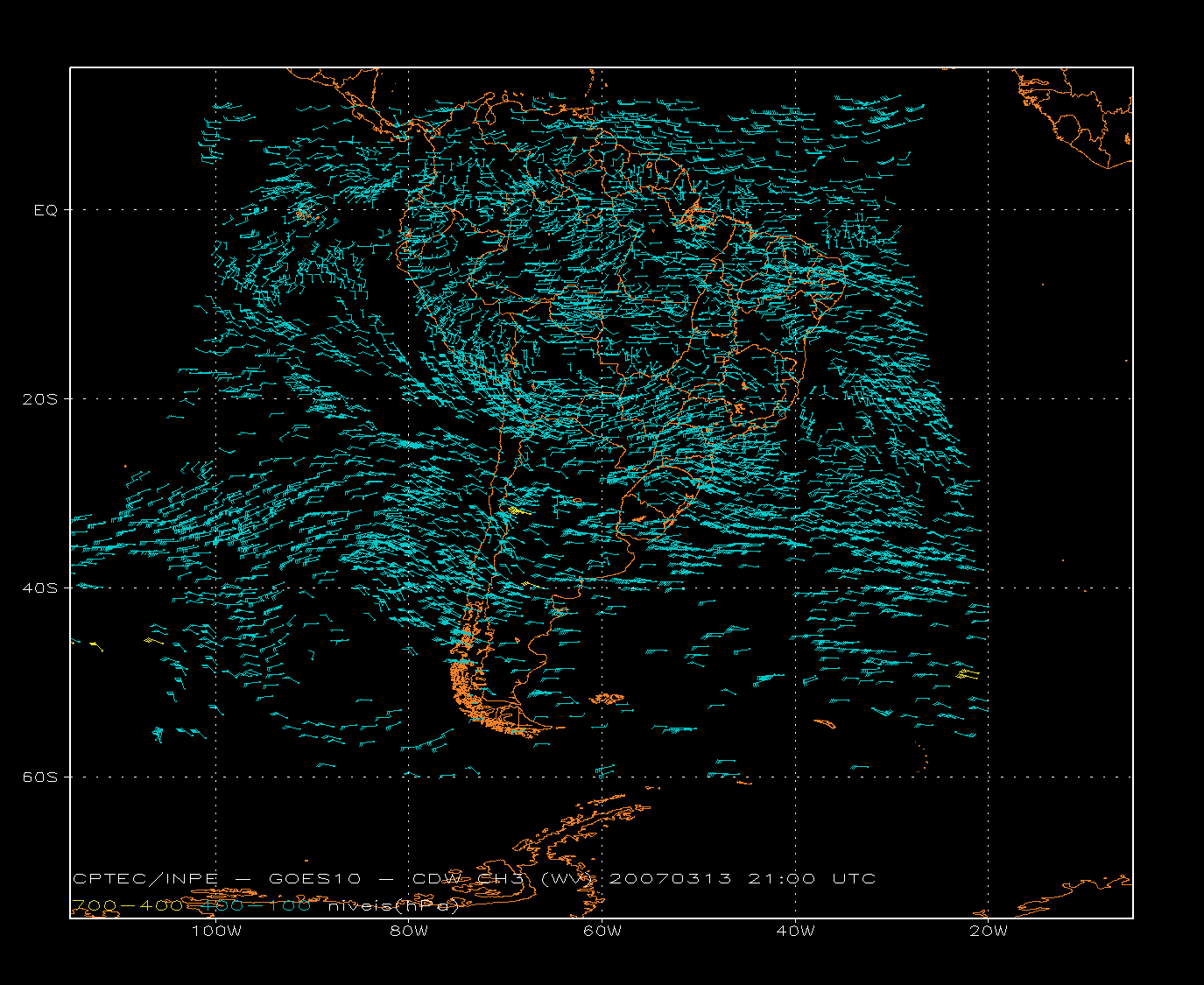Click the niveis(hPa) legend label

point(394,905)
